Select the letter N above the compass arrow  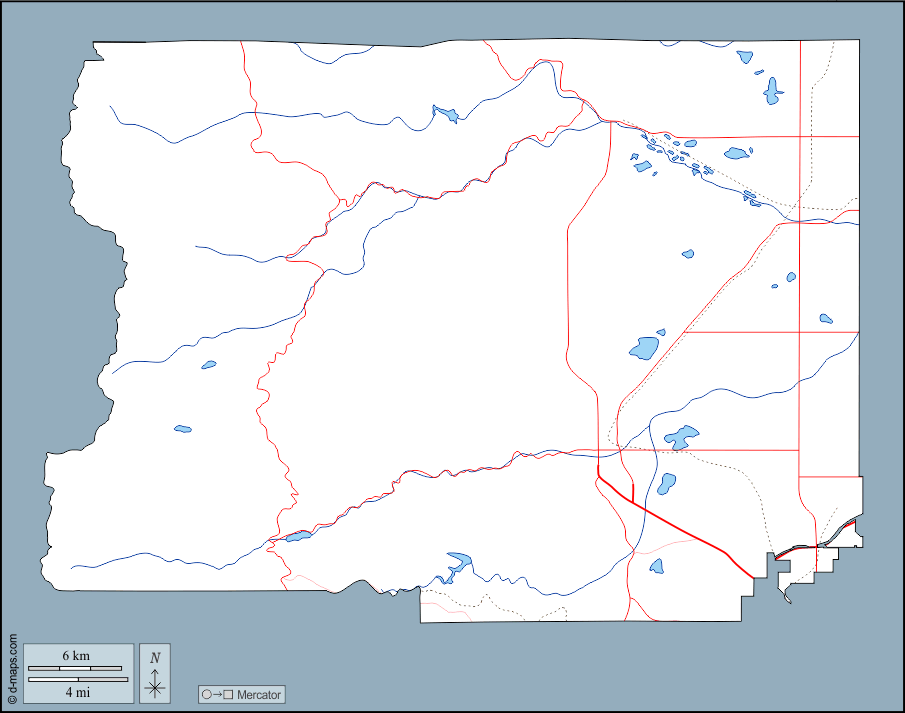[154, 657]
